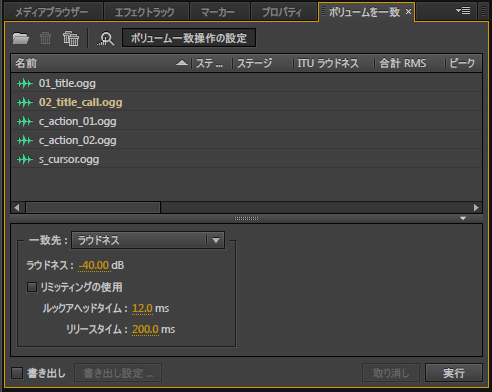Click waveform icon of s_cursor.ogg

tap(25, 159)
